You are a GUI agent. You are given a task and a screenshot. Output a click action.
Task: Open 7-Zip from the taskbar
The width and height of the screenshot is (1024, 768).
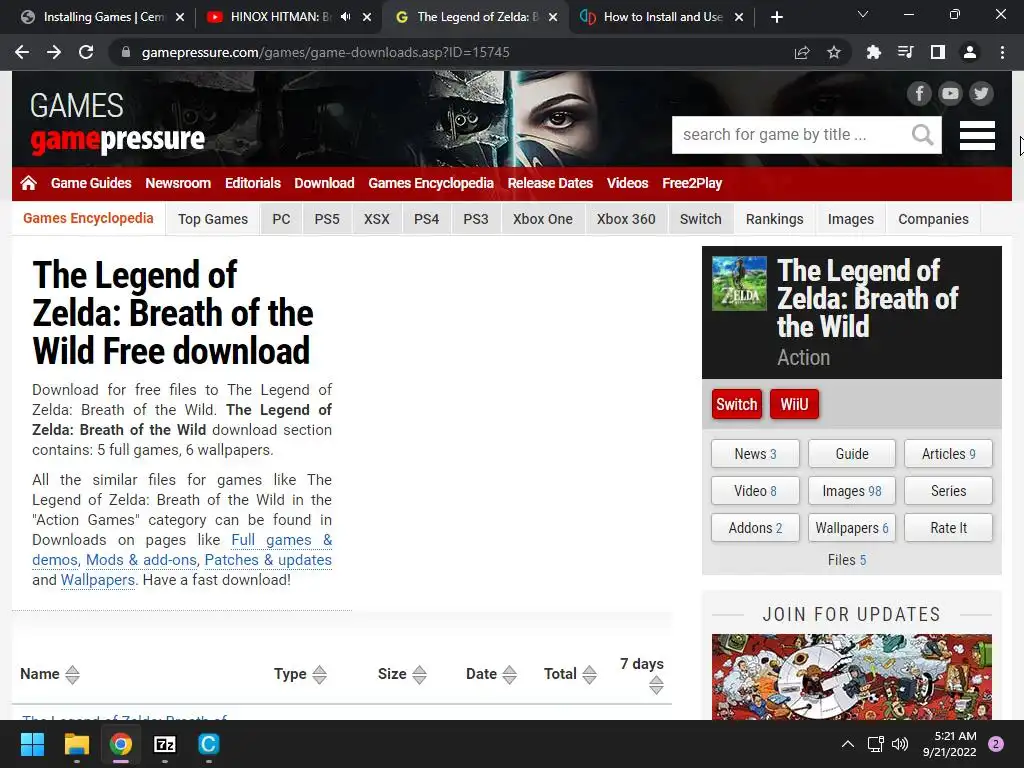[x=165, y=744]
